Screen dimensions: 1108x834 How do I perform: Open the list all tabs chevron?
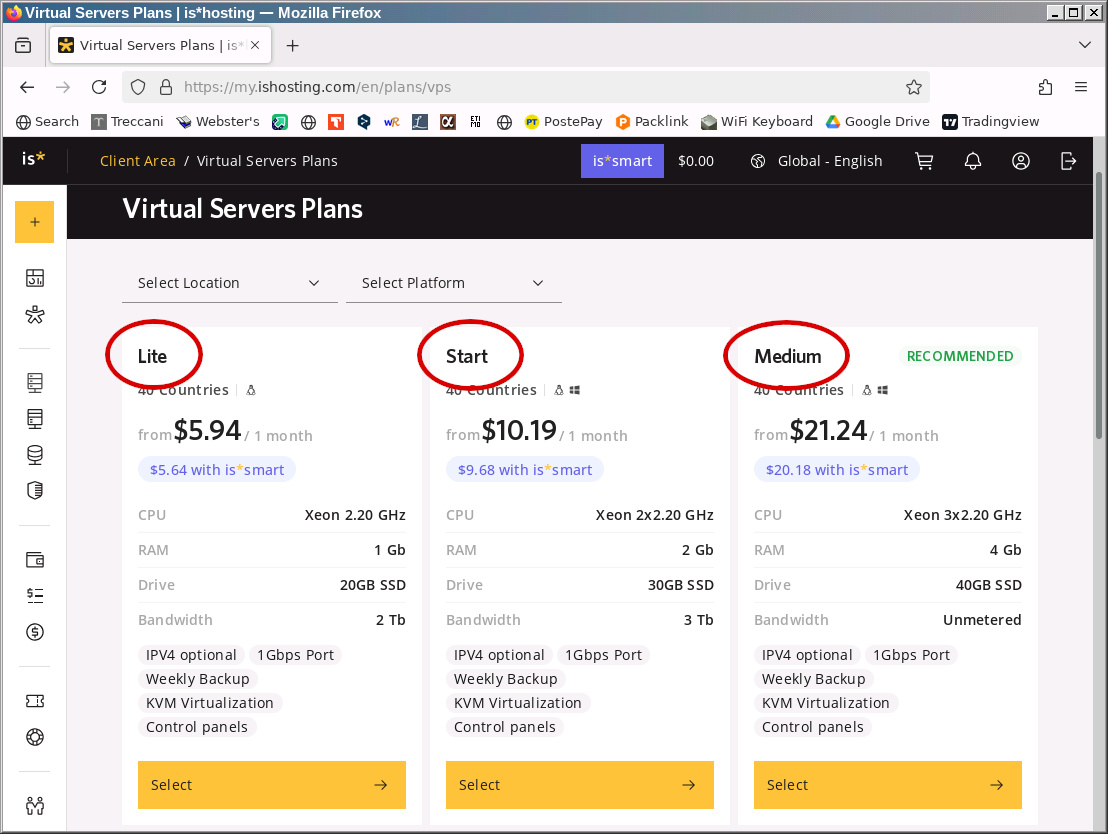tap(1085, 45)
